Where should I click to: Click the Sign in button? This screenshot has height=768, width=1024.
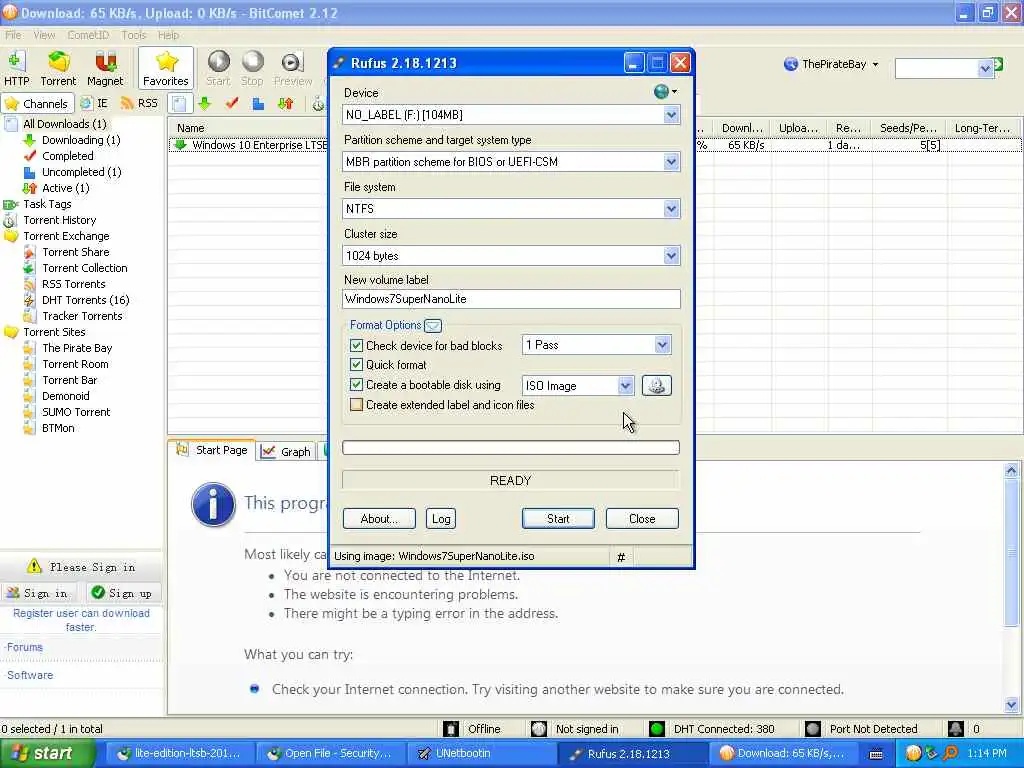[x=38, y=593]
